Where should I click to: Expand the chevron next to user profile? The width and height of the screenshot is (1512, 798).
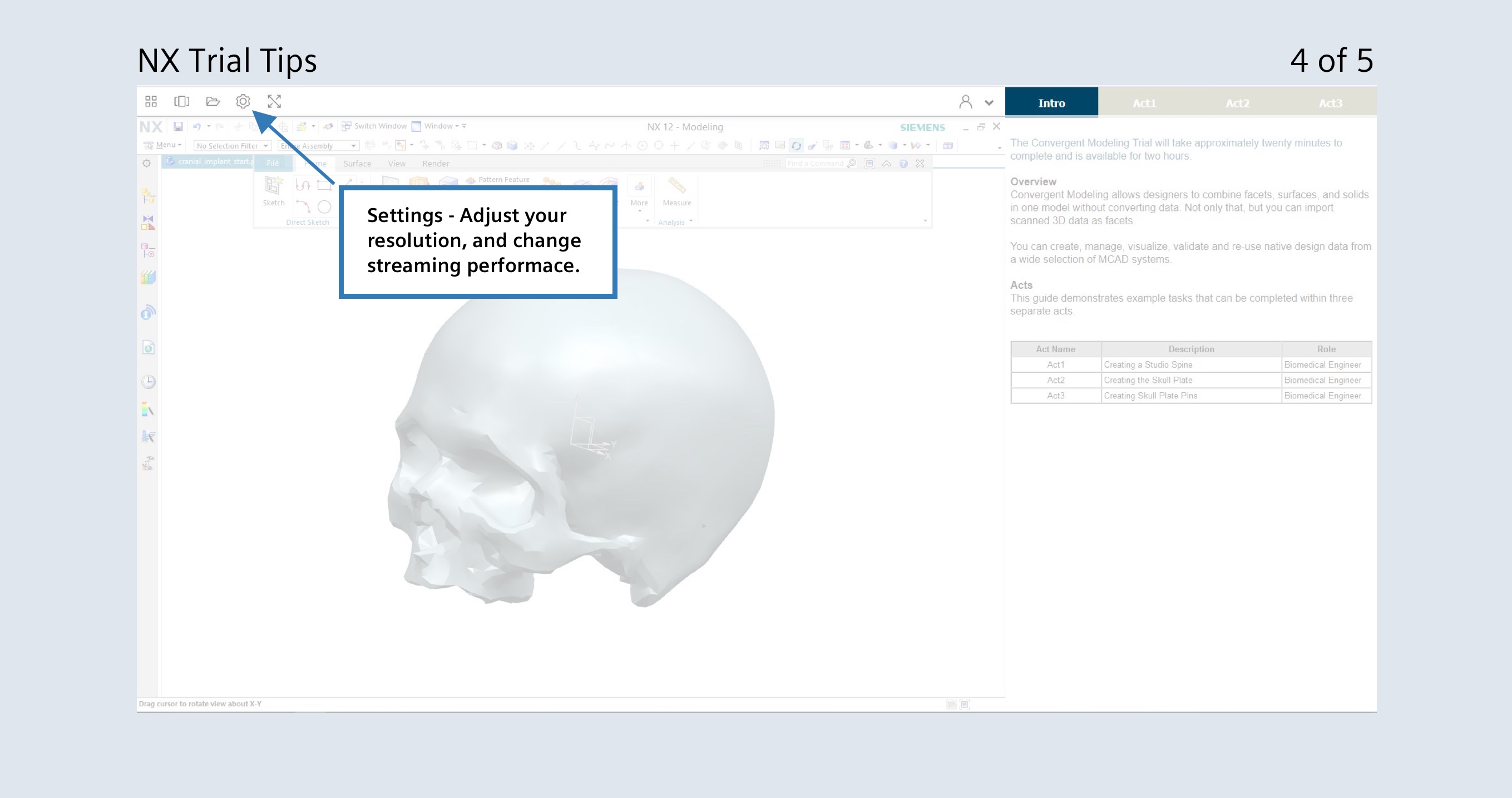(x=989, y=103)
